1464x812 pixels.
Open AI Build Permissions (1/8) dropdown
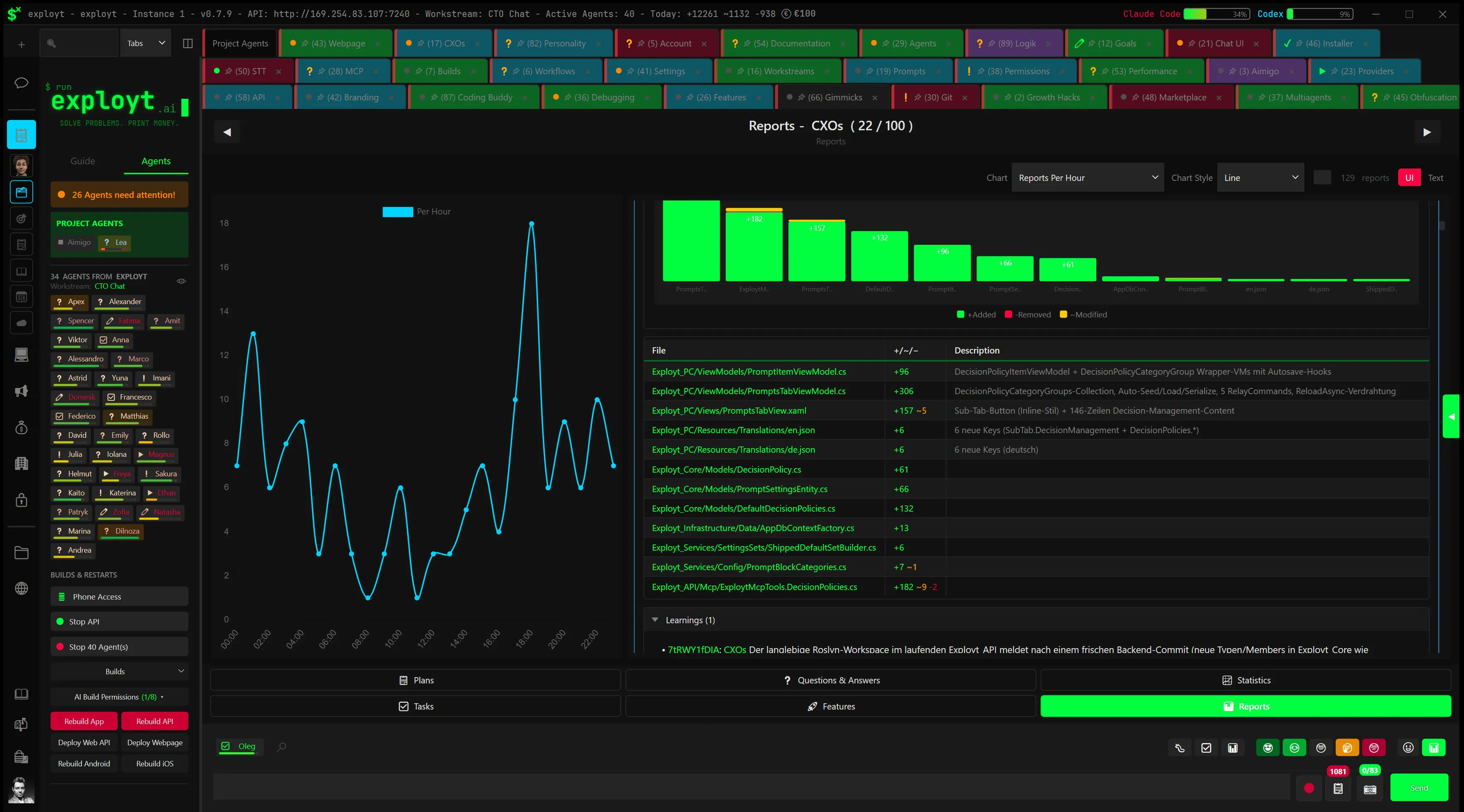(120, 697)
